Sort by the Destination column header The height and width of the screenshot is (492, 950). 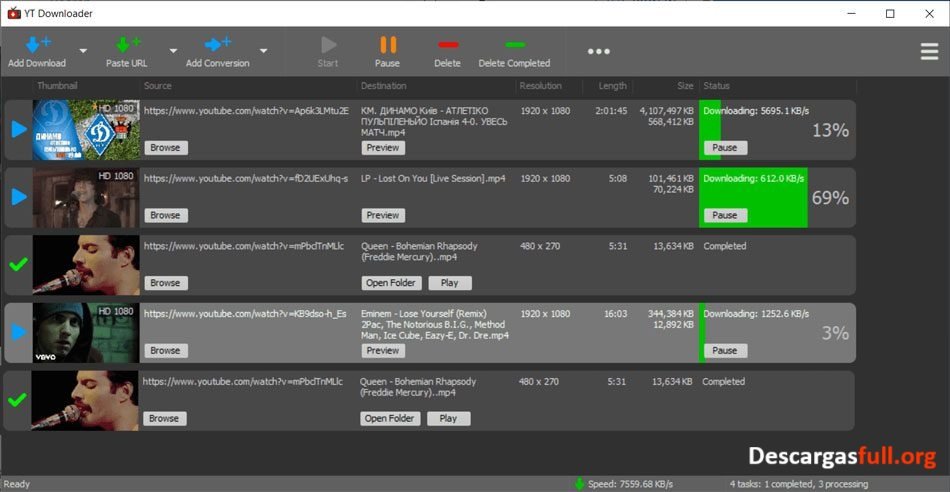click(384, 86)
